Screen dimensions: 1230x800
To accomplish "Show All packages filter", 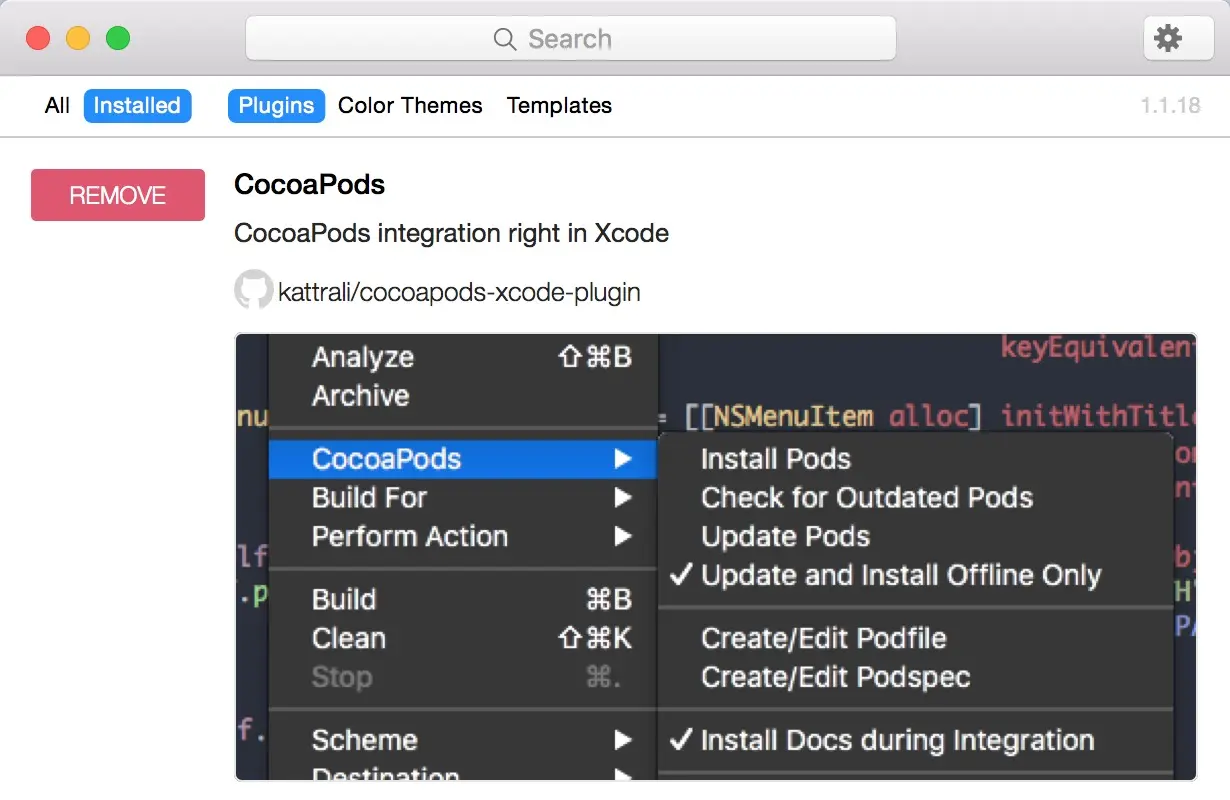I will [x=57, y=106].
